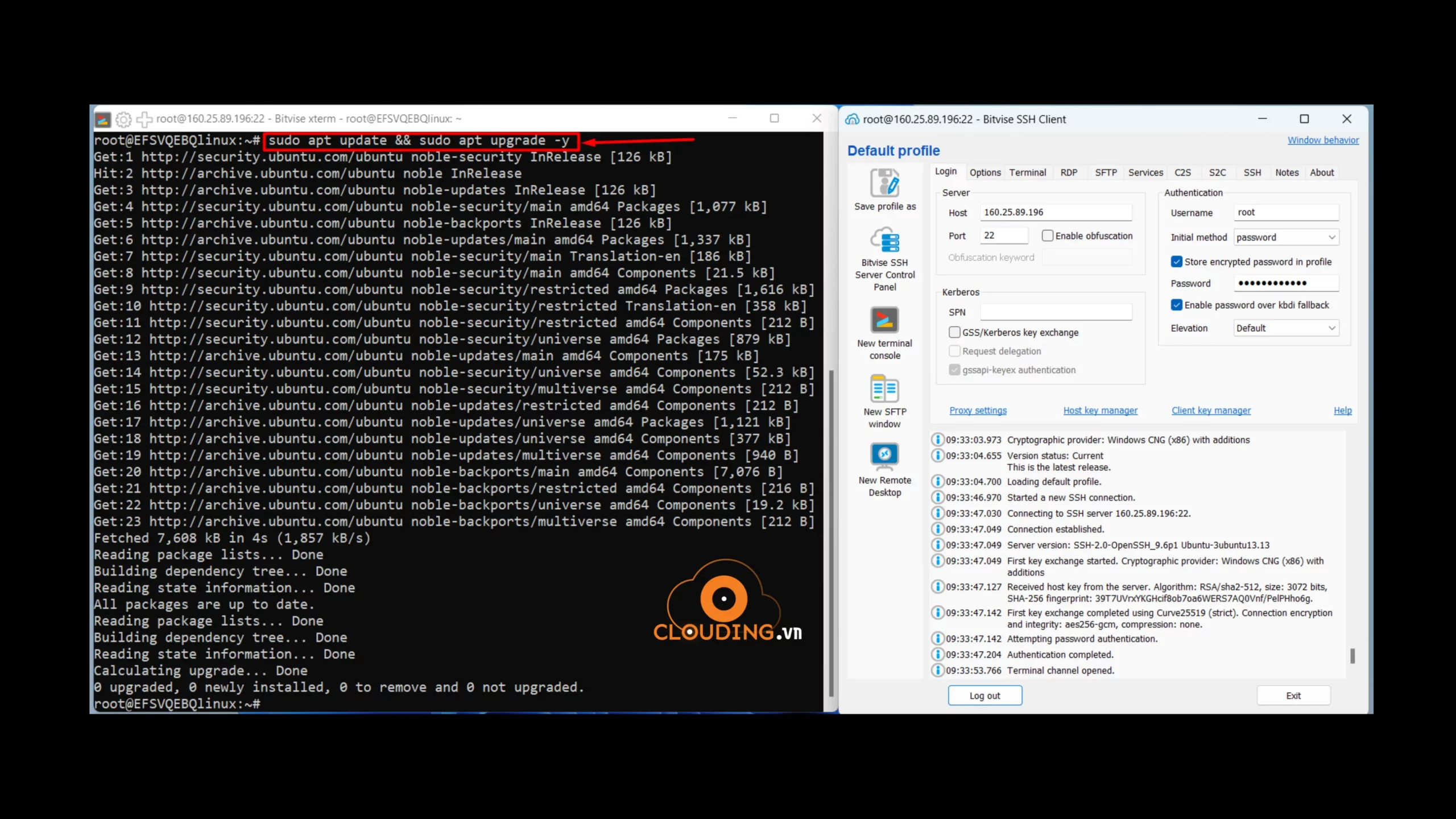1456x819 pixels.
Task: Open Host key manager link
Action: (1100, 410)
